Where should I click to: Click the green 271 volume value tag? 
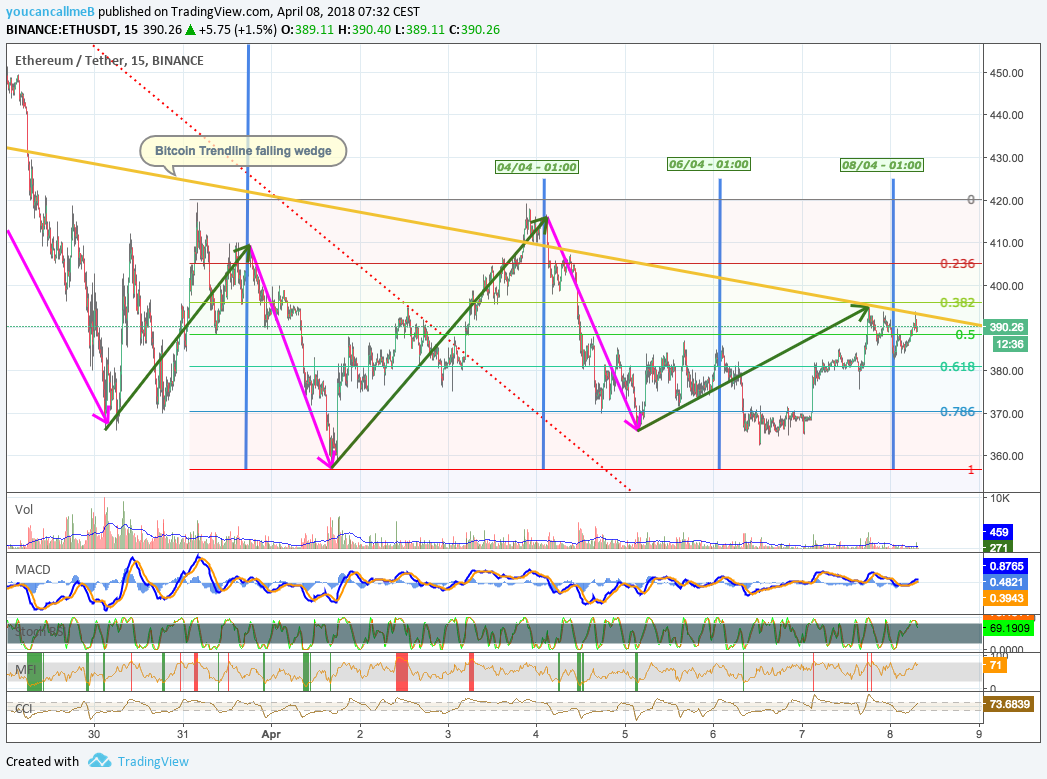pyautogui.click(x=998, y=547)
